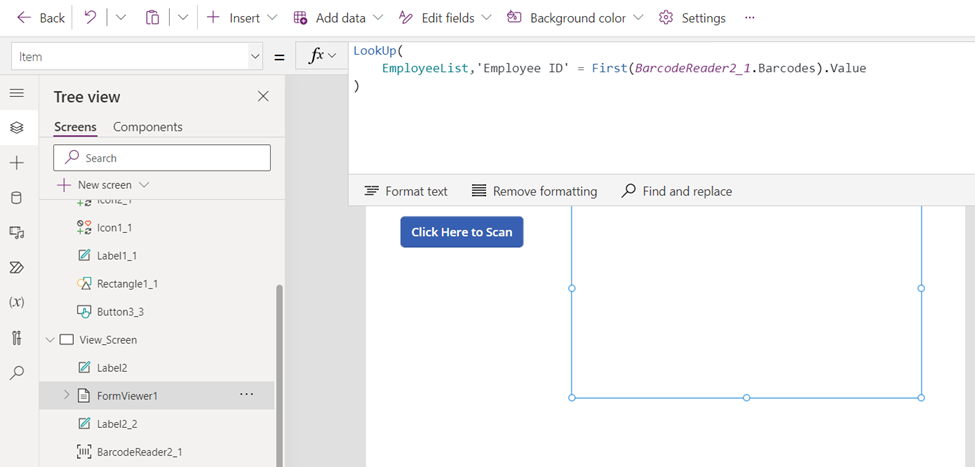The width and height of the screenshot is (975, 467).
Task: Open the Advanced tools icon
Action: point(17,338)
